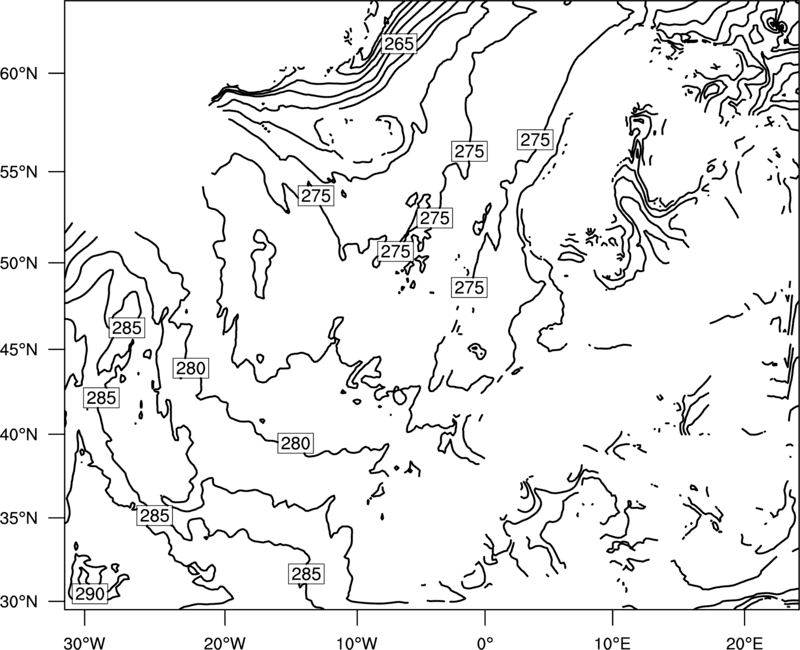This screenshot has width=800, height=650.
Task: Click the 280 contour label nearest 45°N
Action: 191,368
